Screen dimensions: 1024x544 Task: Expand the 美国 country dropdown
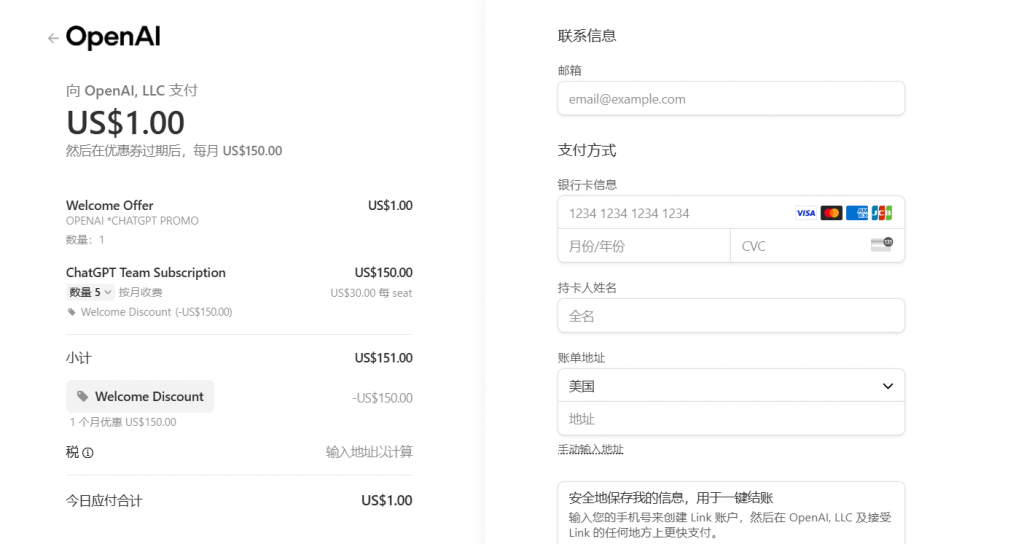(x=731, y=386)
